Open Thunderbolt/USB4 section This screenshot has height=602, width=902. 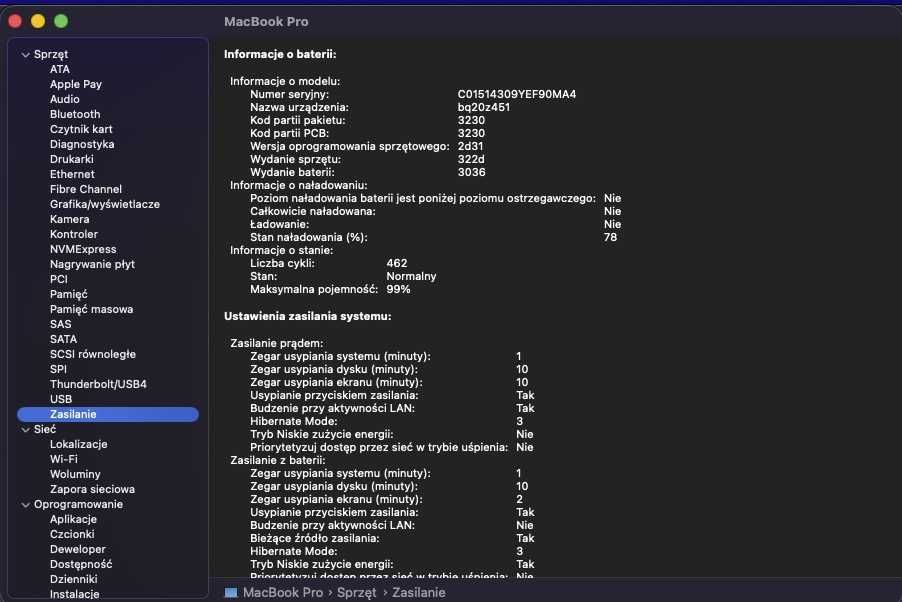click(x=98, y=384)
